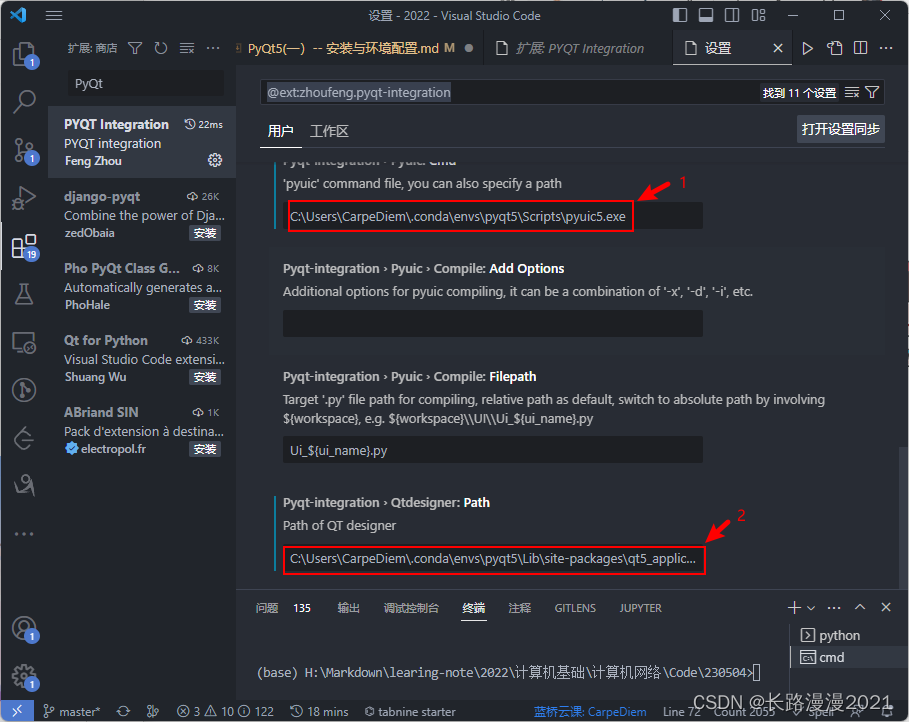Viewport: 909px width, 722px height.
Task: Open the Accounts icon in activity bar
Action: [x=24, y=628]
